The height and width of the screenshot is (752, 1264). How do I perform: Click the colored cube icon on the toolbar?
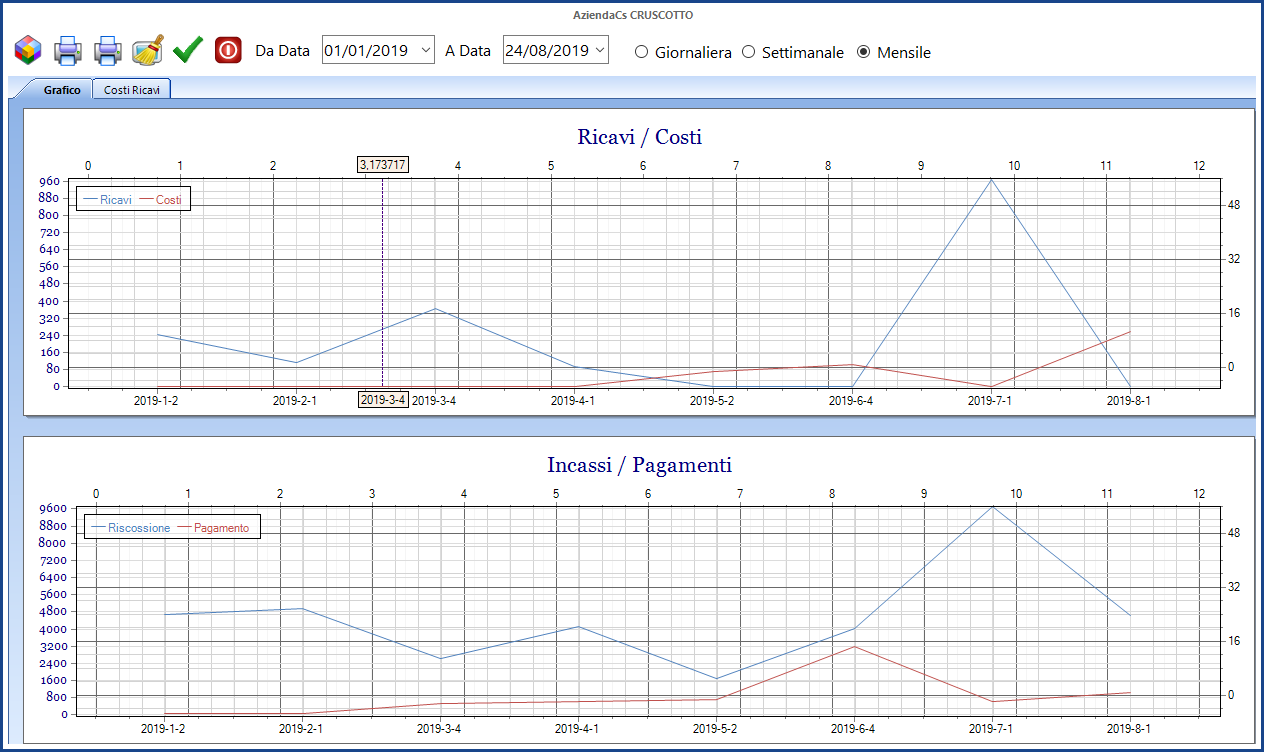coord(27,48)
